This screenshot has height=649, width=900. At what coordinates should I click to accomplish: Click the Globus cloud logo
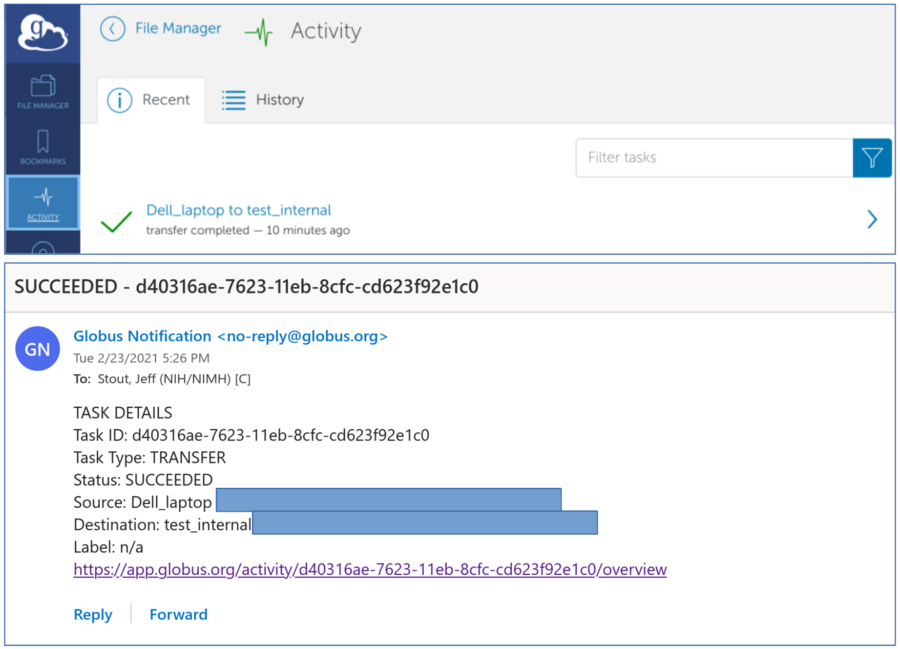pyautogui.click(x=42, y=33)
